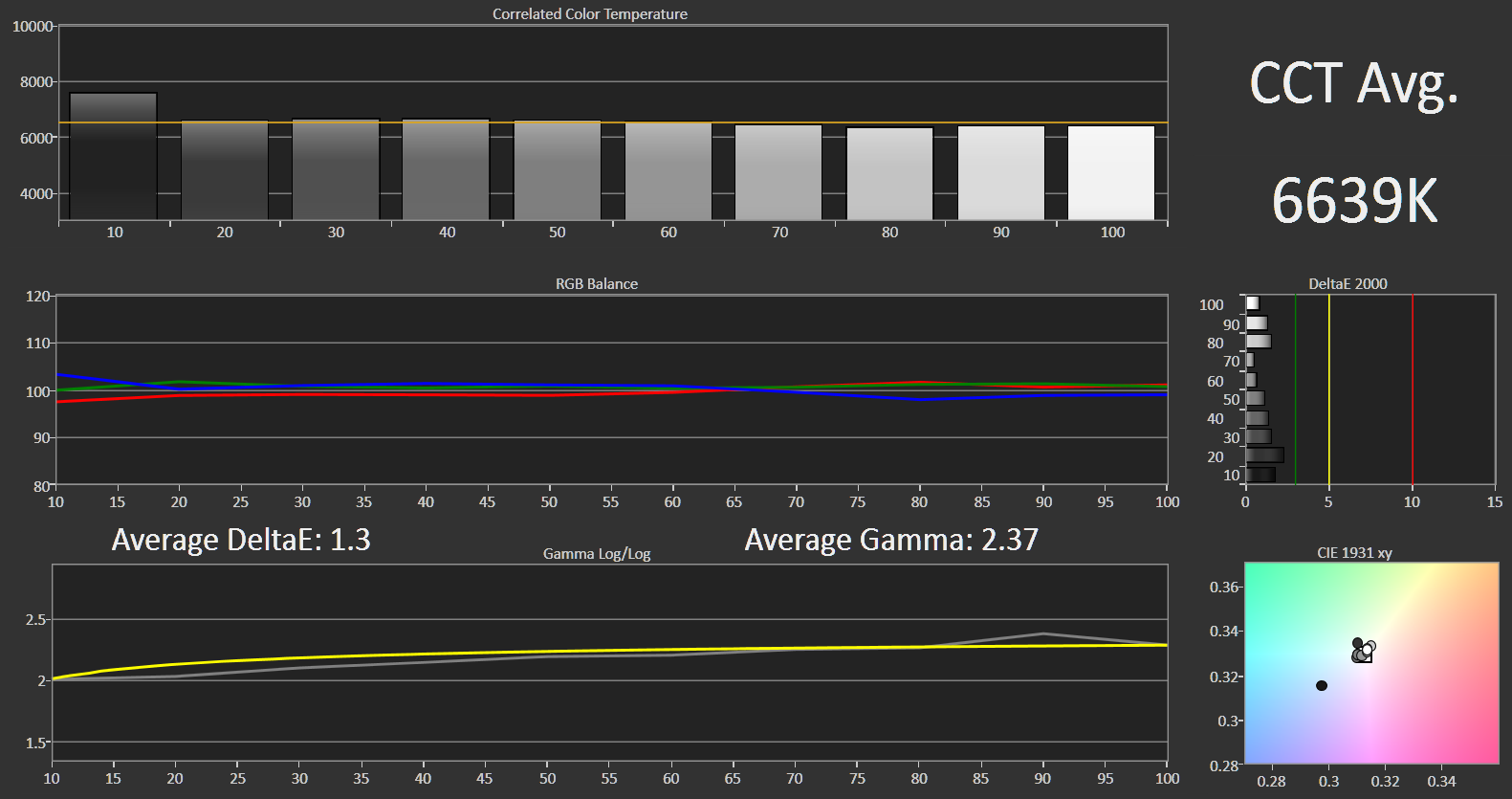Select the 80% gray CCT bar
This screenshot has width=1512, height=799.
(x=889, y=174)
